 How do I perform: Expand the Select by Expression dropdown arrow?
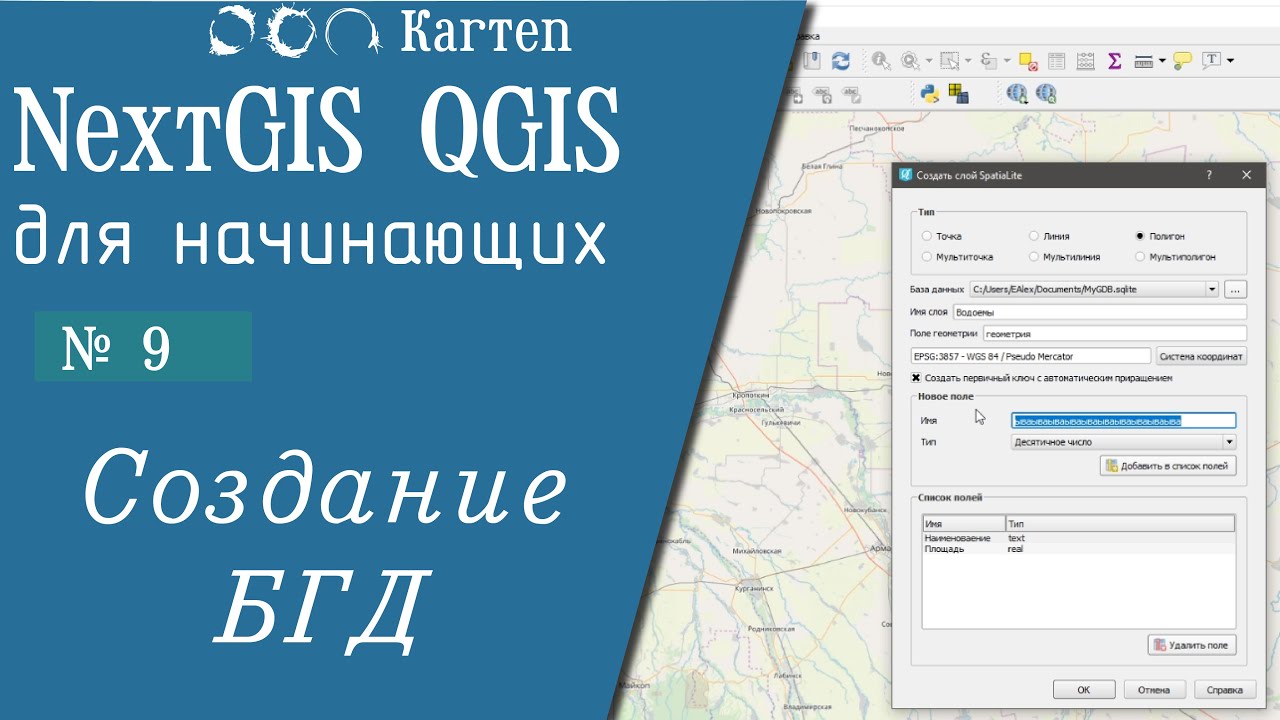pos(1007,61)
